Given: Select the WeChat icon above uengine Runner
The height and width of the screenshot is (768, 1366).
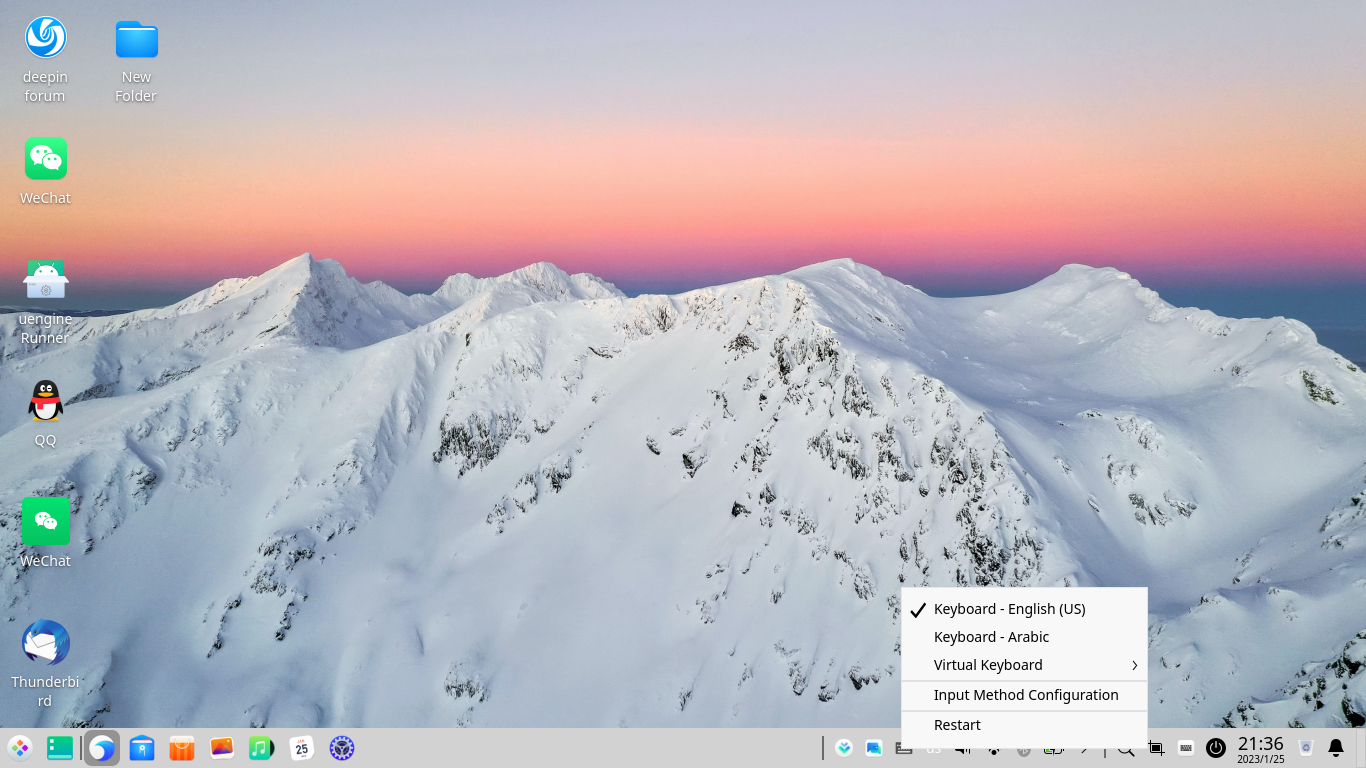Looking at the screenshot, I should (x=45, y=170).
